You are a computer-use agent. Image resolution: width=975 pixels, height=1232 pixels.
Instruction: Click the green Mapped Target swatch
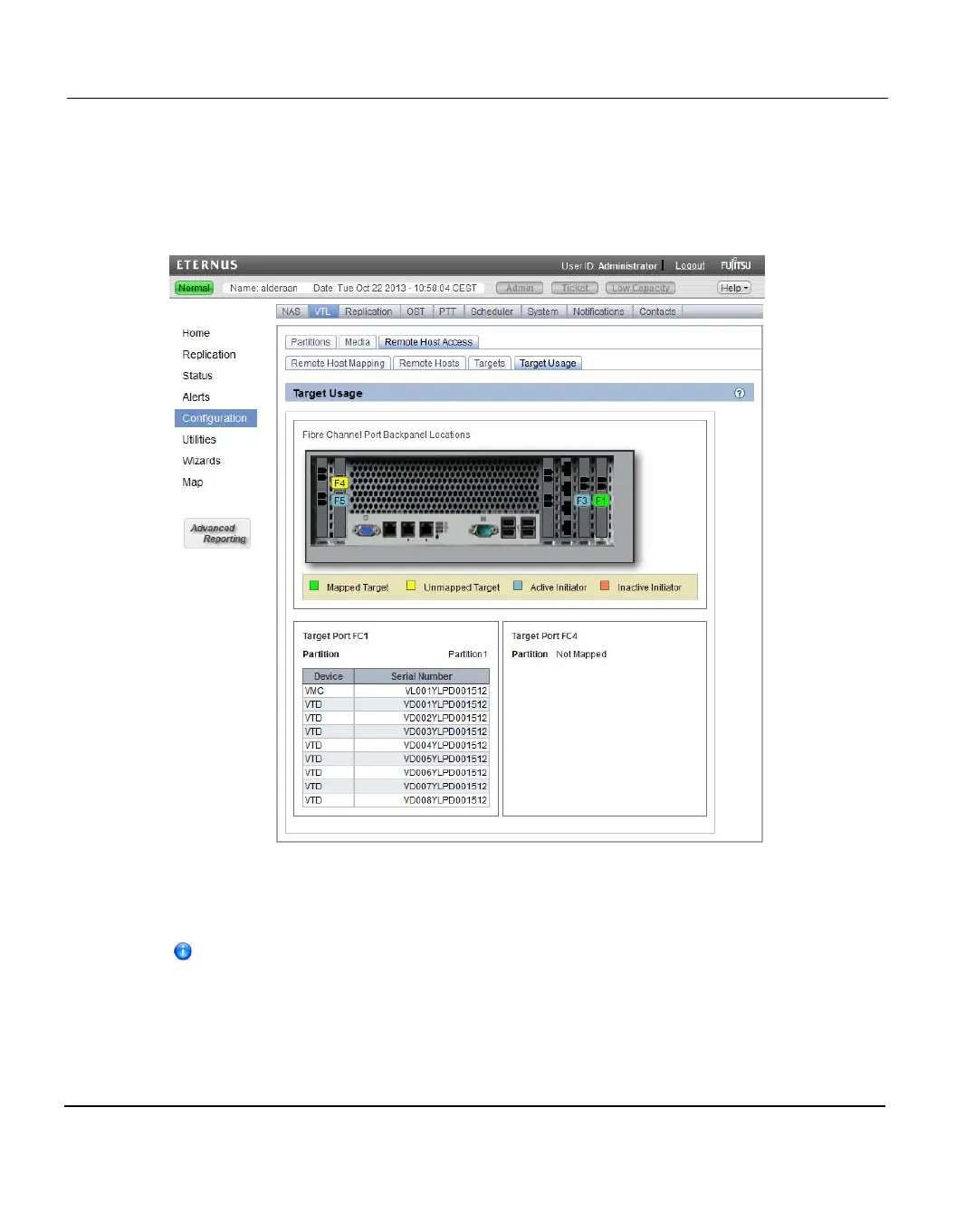(314, 586)
